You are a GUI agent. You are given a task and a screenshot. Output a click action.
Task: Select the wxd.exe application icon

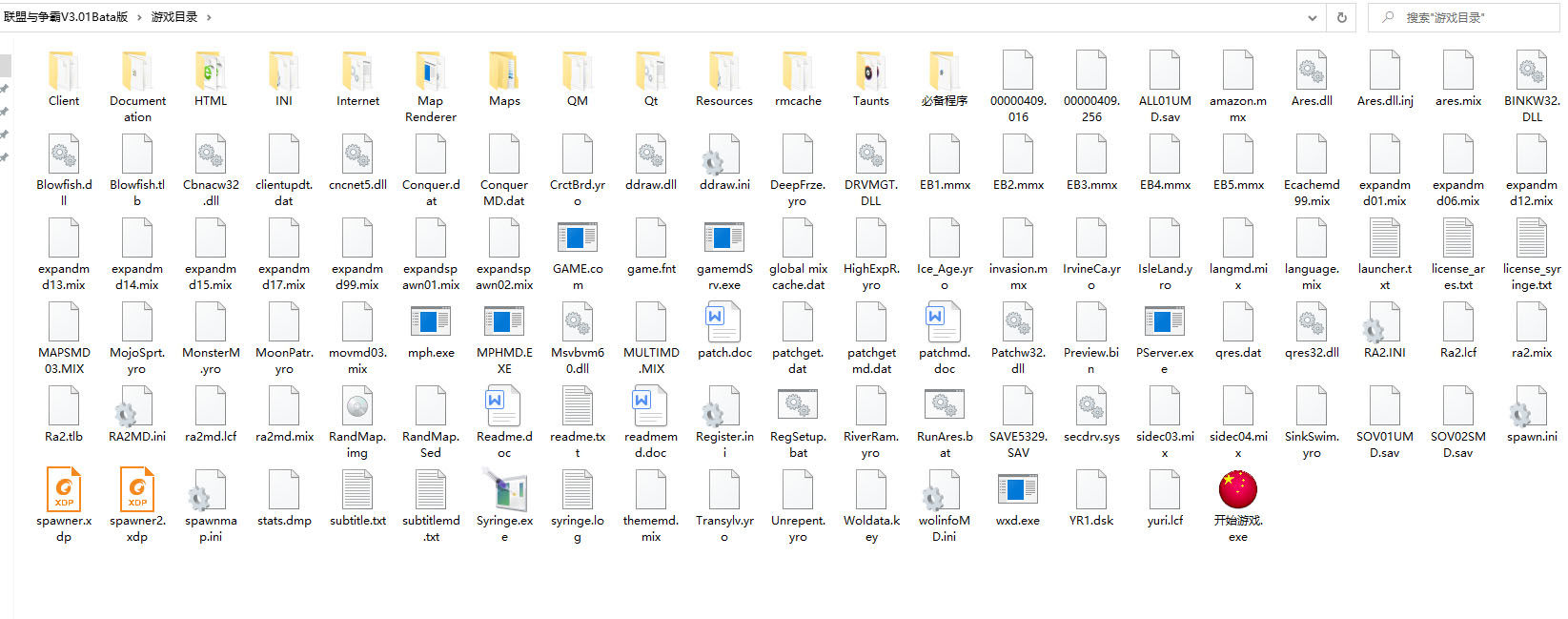pos(1018,489)
